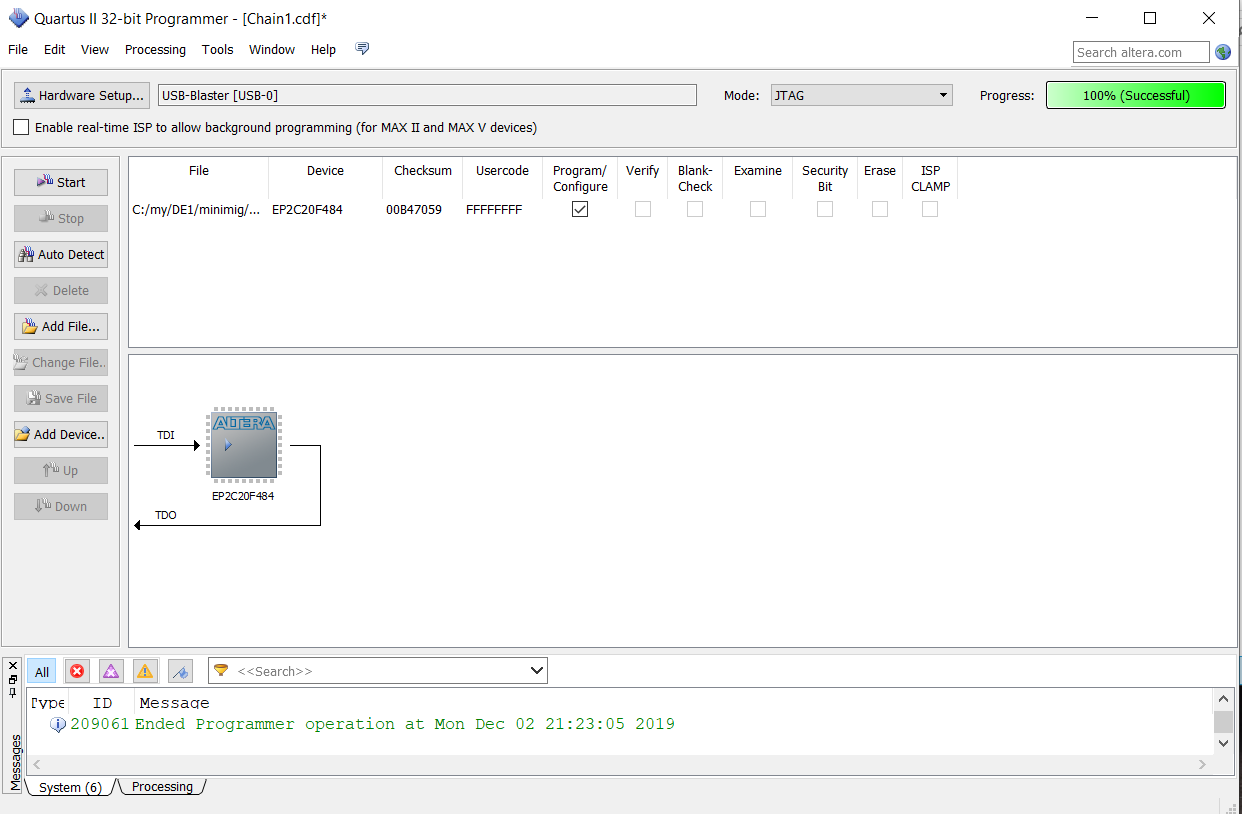
Task: Click the Device column header
Action: pos(325,171)
